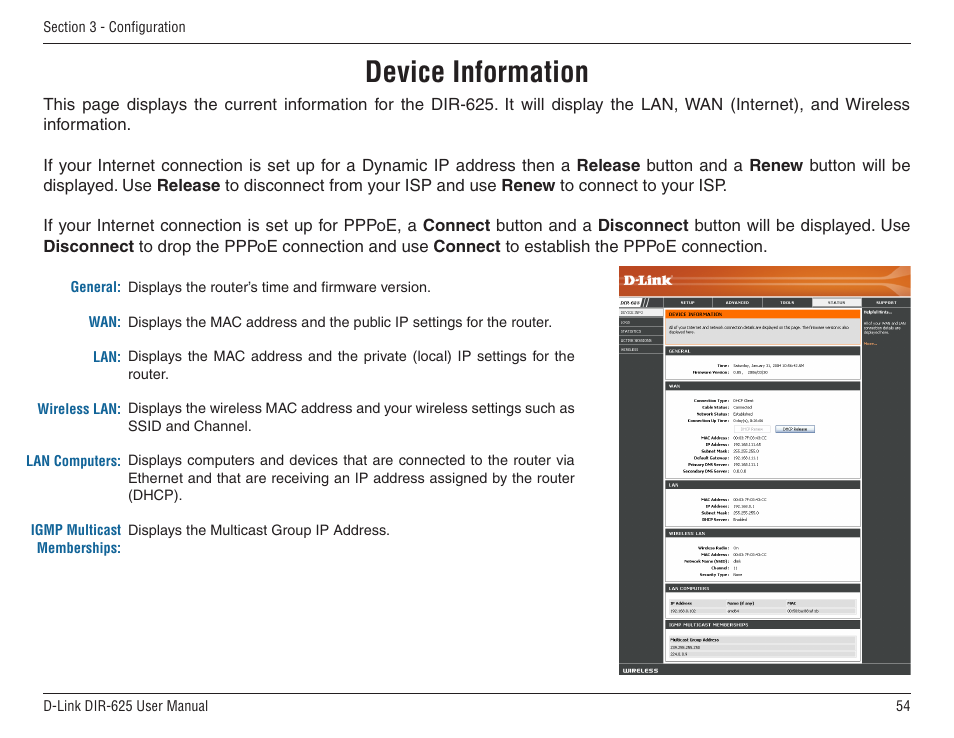Click the 'Device Information' page title

(477, 72)
